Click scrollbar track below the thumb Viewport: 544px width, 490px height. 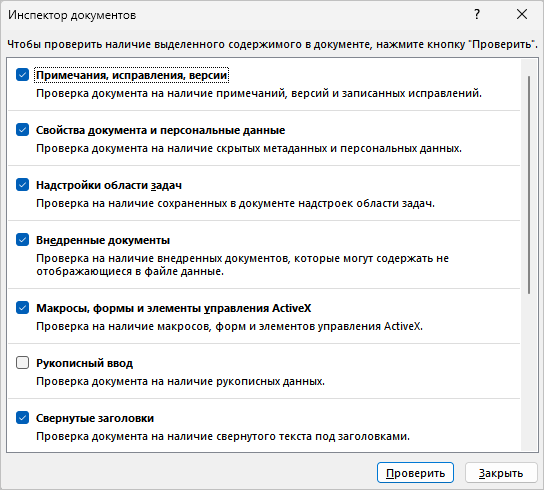pos(529,373)
